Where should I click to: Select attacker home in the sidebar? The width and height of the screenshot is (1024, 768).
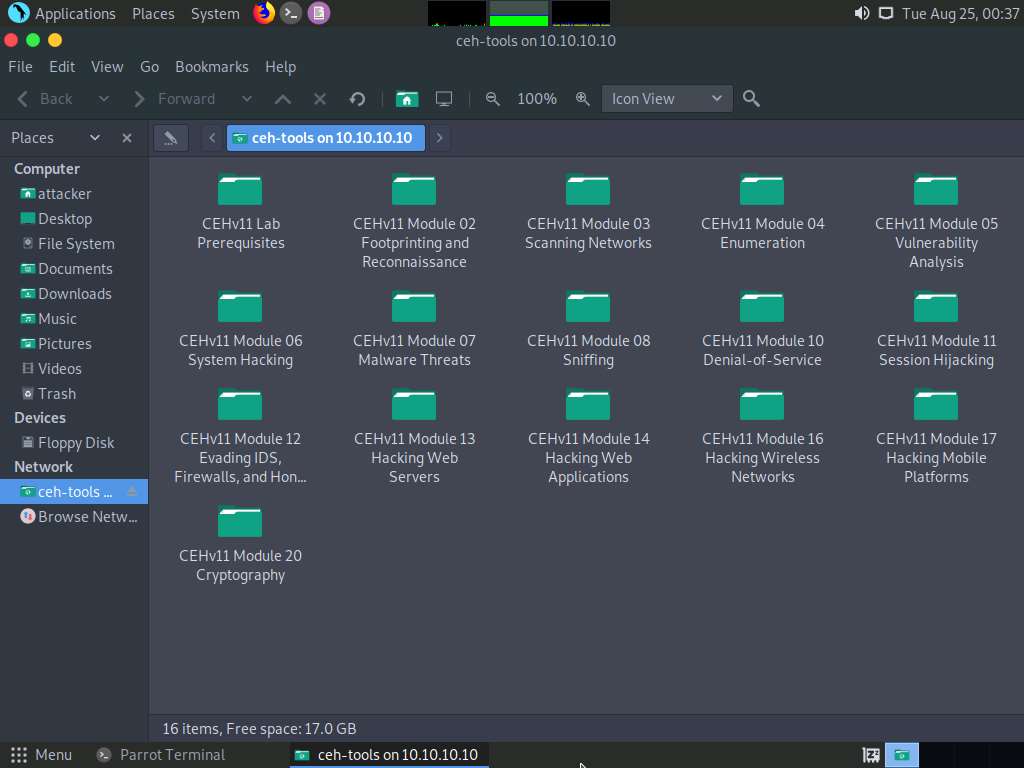coord(74,194)
